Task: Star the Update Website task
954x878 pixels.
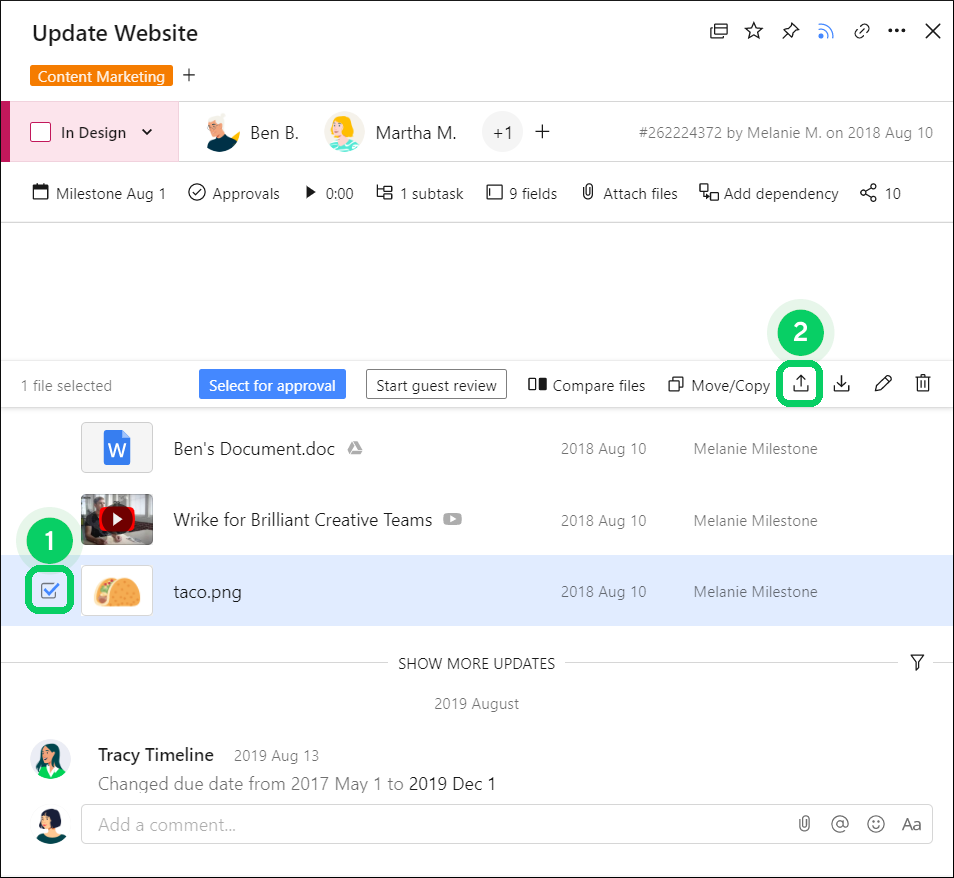Action: pyautogui.click(x=754, y=32)
